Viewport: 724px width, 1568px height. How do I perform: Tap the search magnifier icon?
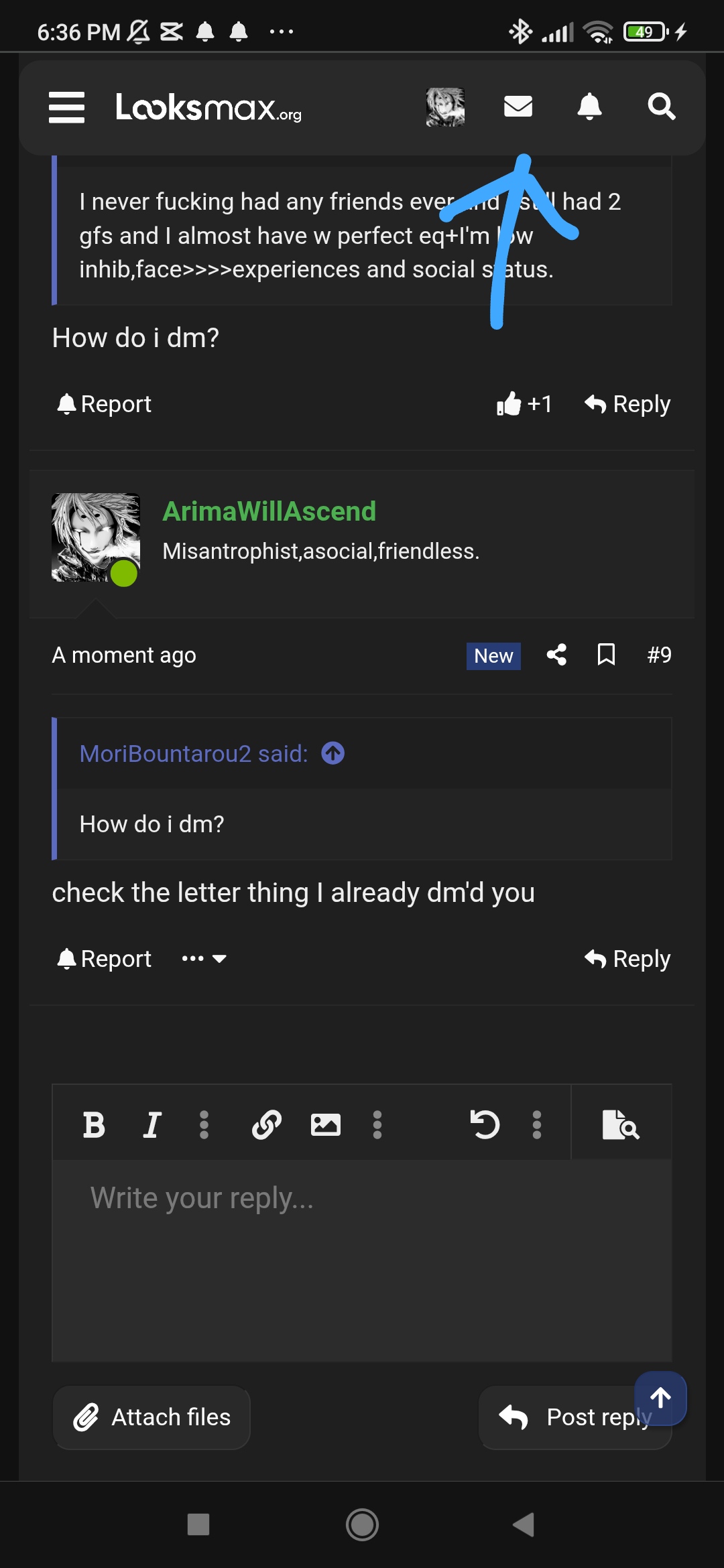[661, 106]
